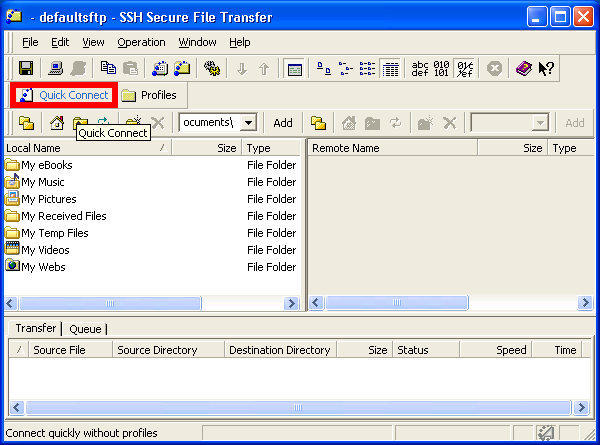Switch to Small Icons view
Screen dimensions: 600x445
tap(346, 69)
